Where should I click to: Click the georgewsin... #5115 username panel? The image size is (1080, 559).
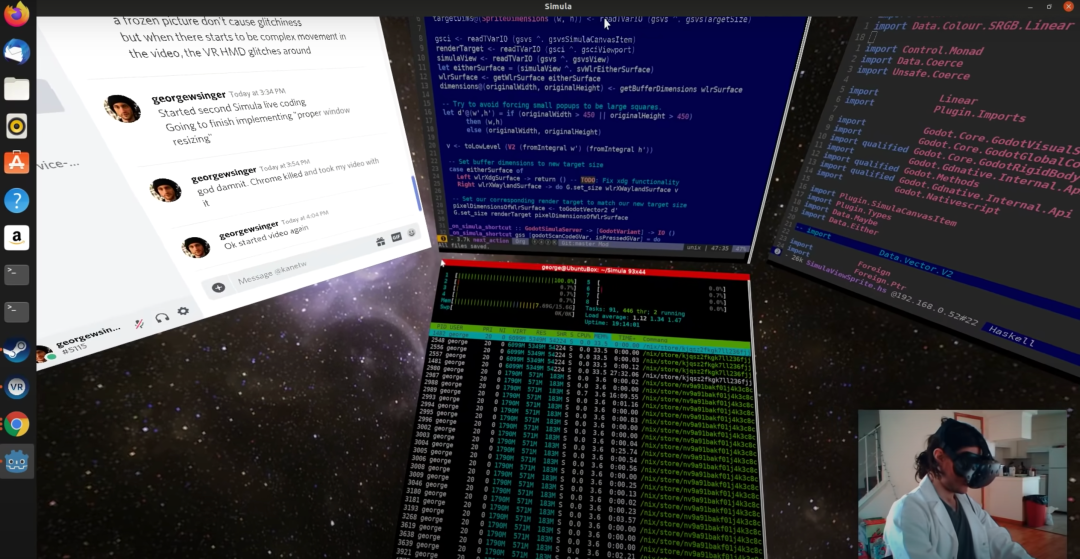click(89, 340)
